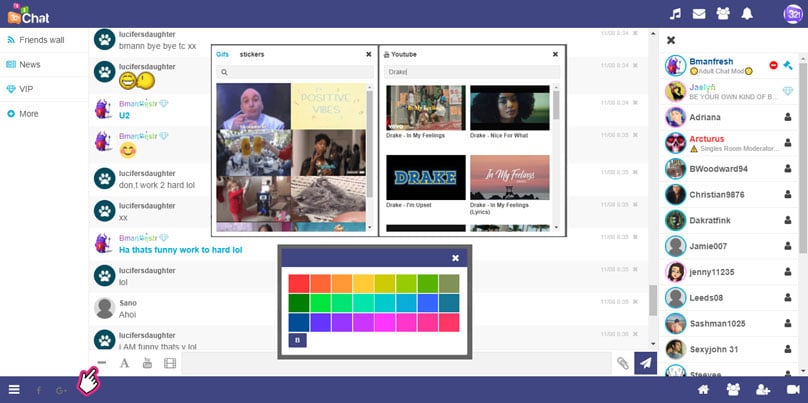Click the notifications bell icon
The width and height of the screenshot is (808, 403).
pos(746,14)
